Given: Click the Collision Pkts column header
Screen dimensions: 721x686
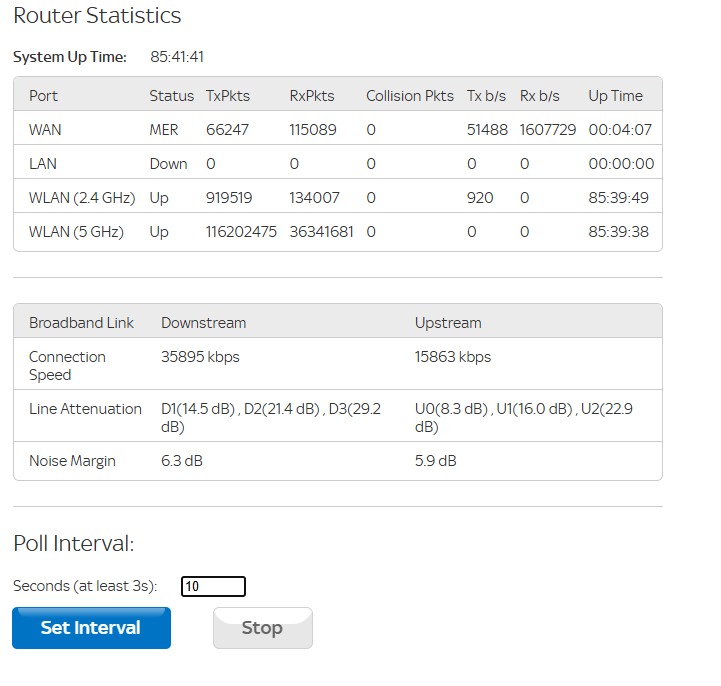Looking at the screenshot, I should point(409,96).
